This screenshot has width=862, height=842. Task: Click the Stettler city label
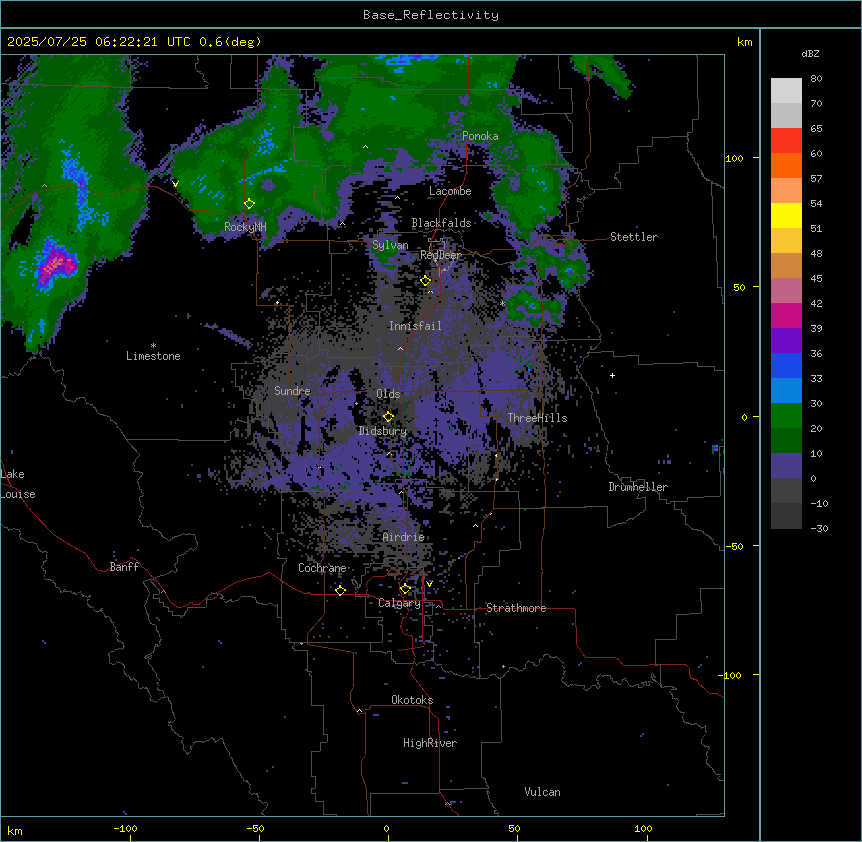tap(634, 237)
